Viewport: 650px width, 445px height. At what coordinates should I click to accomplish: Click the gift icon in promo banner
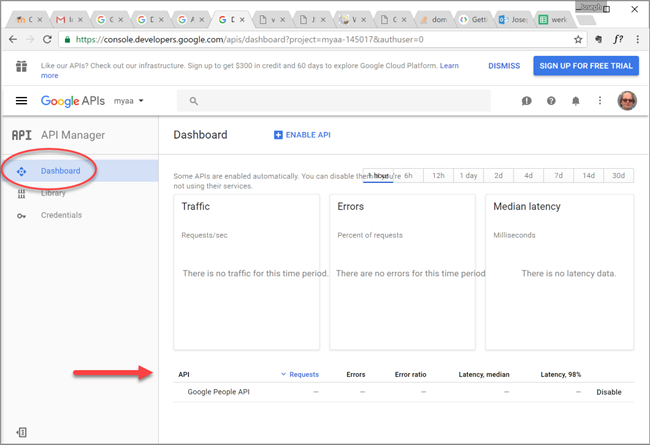click(21, 66)
